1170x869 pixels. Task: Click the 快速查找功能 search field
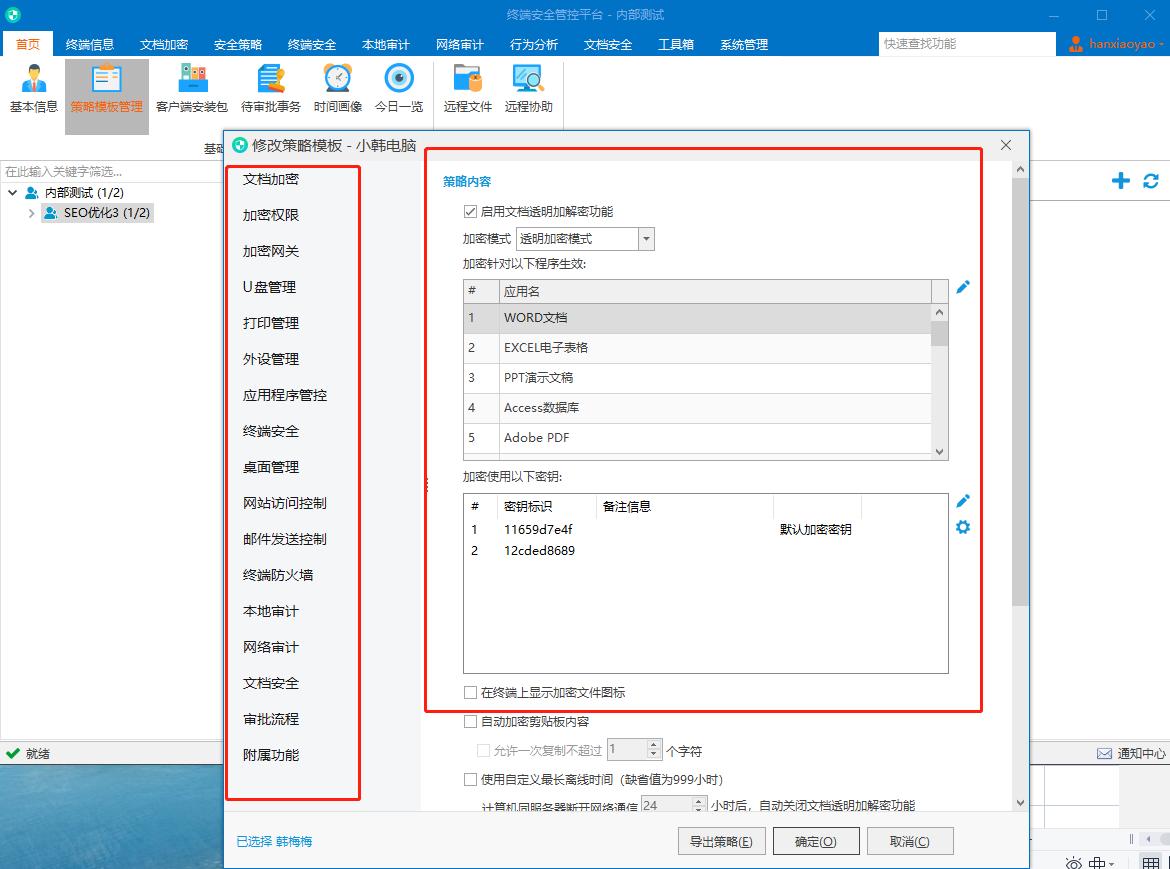click(x=967, y=44)
